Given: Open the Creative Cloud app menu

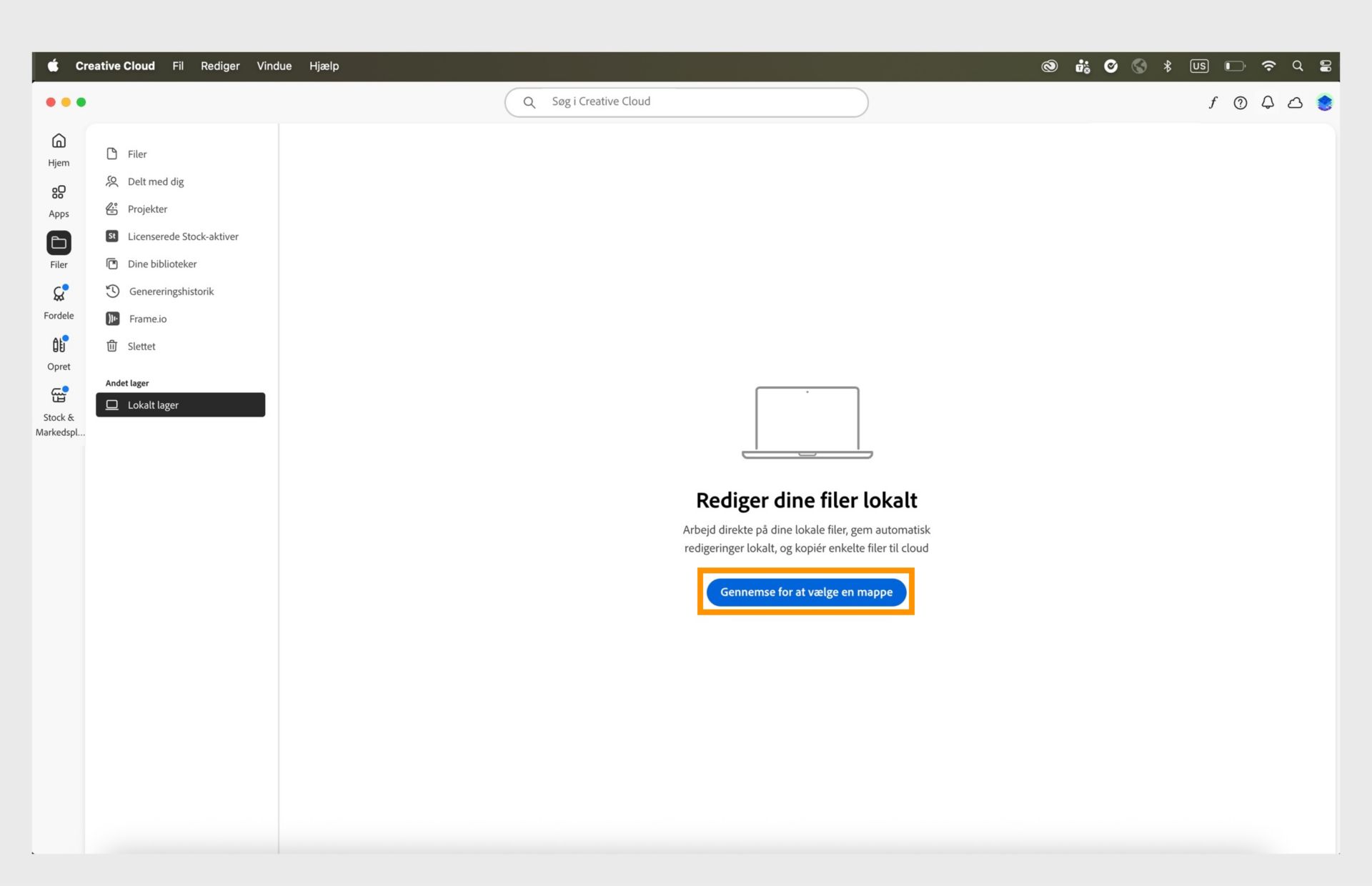Looking at the screenshot, I should point(115,66).
